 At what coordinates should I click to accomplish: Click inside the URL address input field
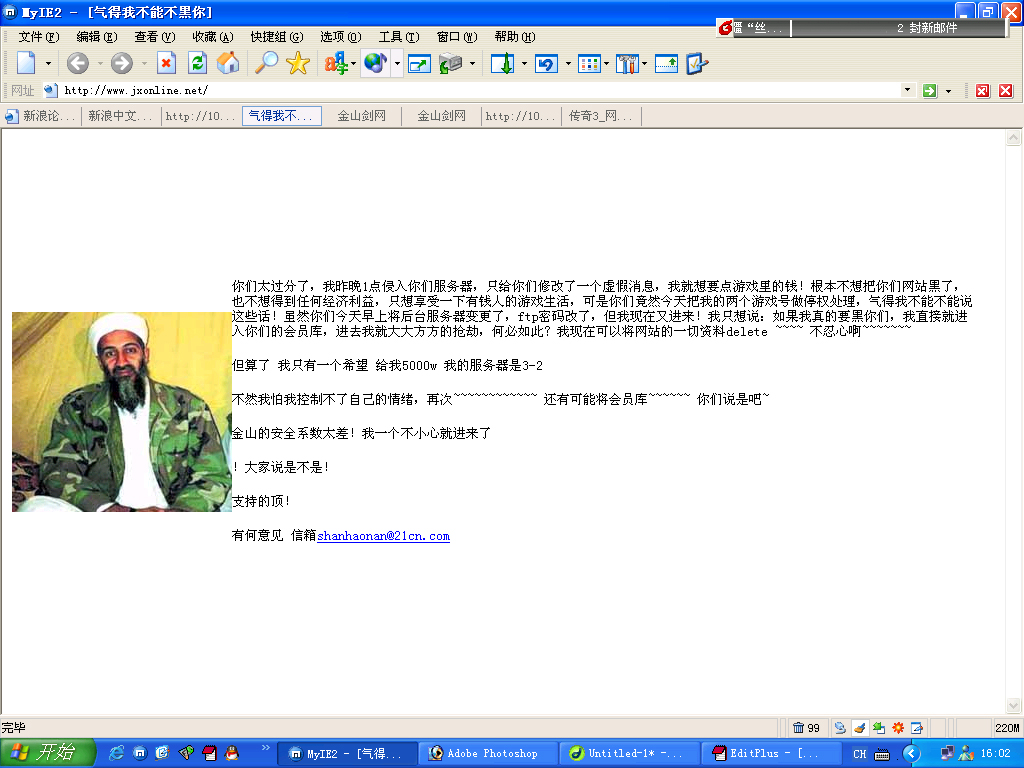pos(480,90)
